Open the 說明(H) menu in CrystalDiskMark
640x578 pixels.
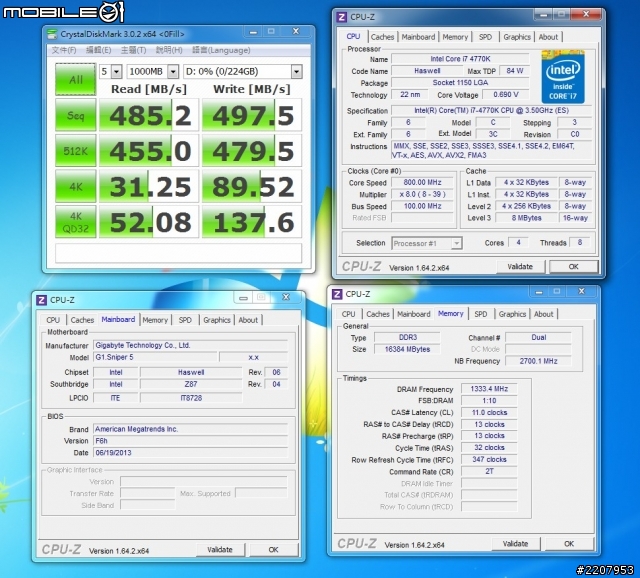(x=169, y=50)
